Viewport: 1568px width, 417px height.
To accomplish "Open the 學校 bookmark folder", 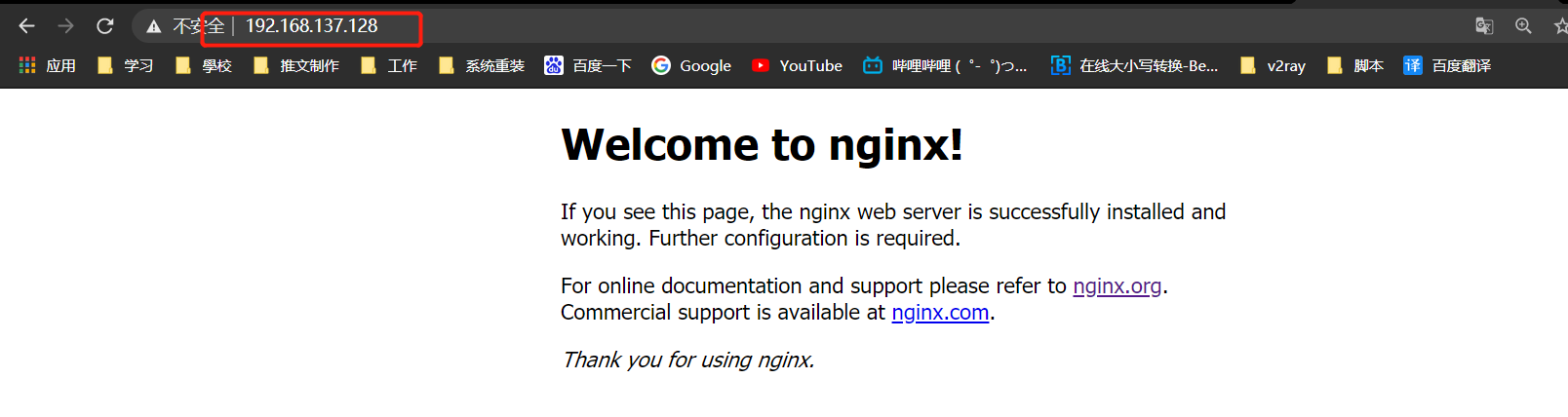I will coord(203,65).
